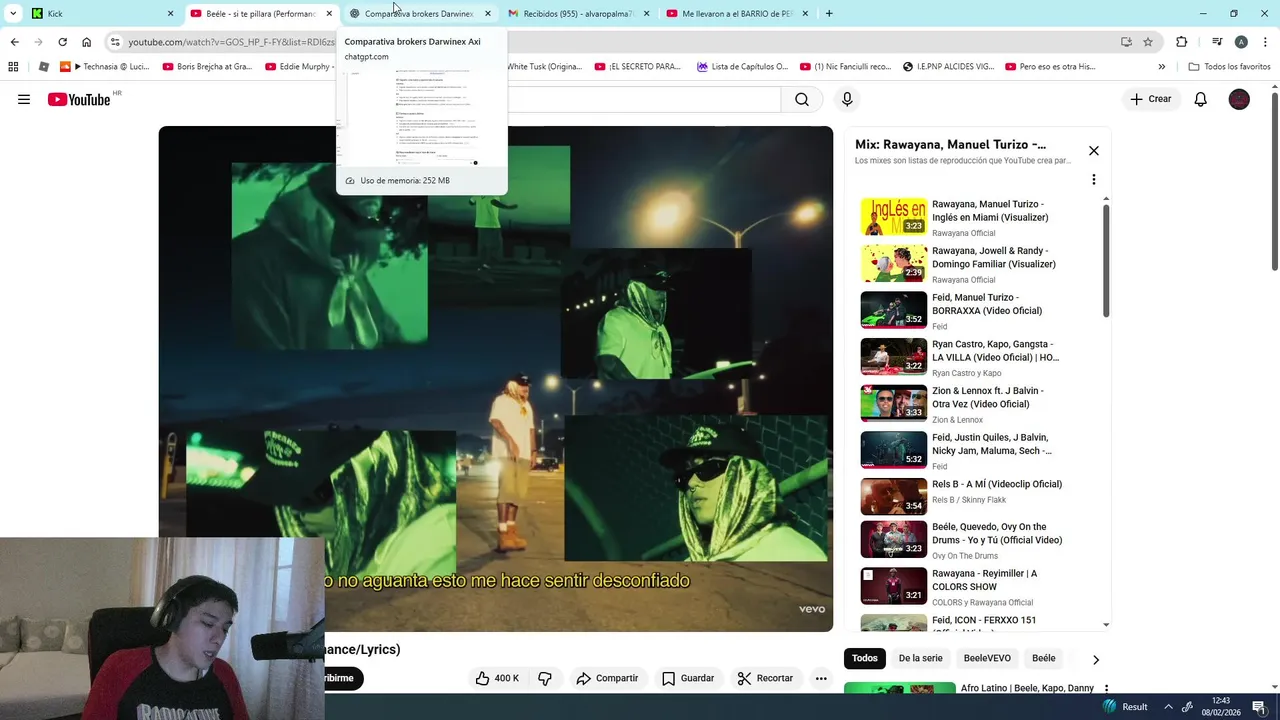Image resolution: width=1280 pixels, height=720 pixels.
Task: Open YouTube notifications bell
Action: [x=1200, y=99]
